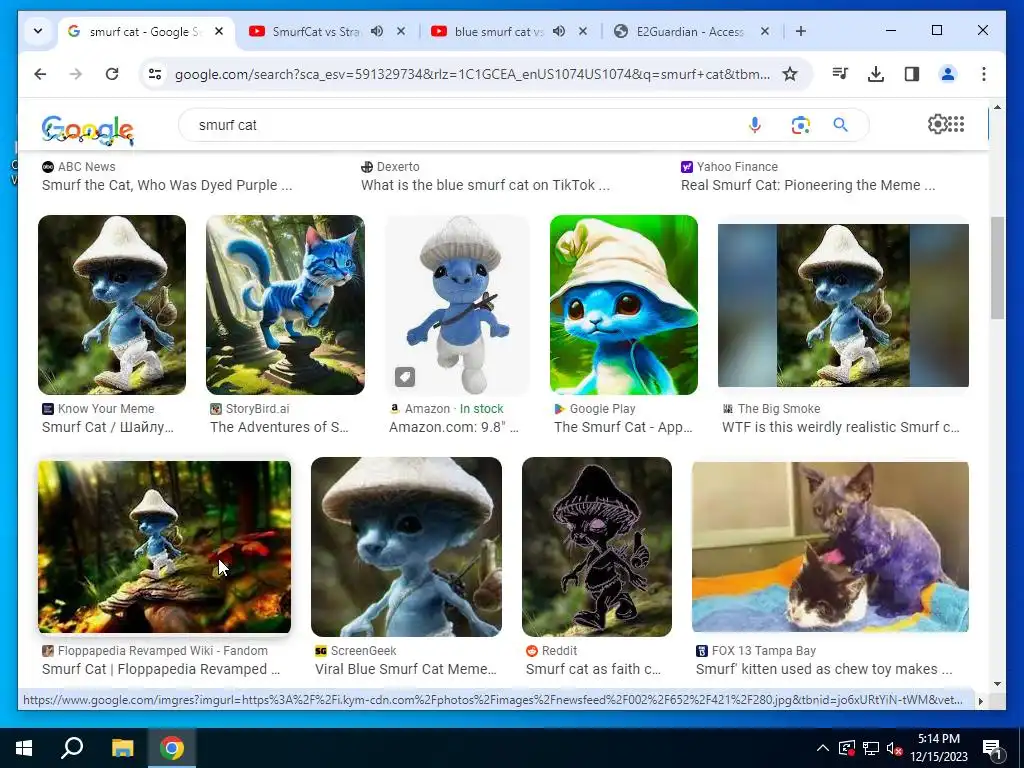Open the tab search dropdown arrow

pos(38,31)
